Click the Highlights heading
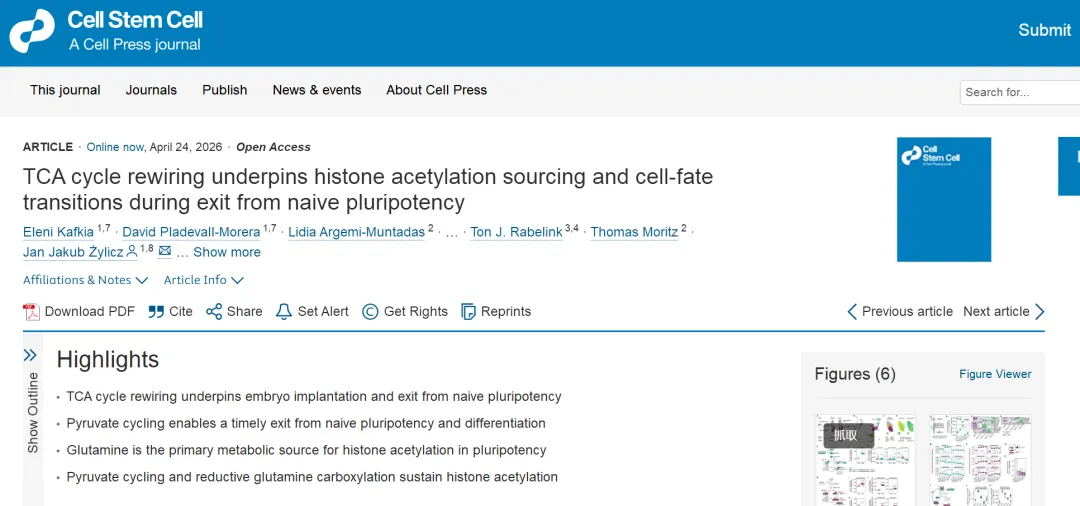 tap(107, 359)
